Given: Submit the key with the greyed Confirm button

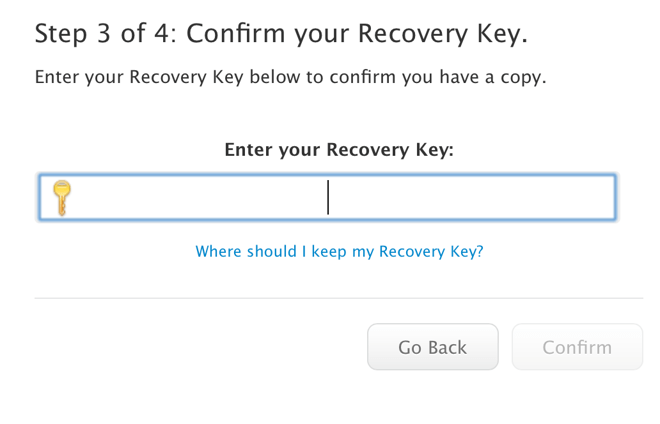Looking at the screenshot, I should click(576, 347).
